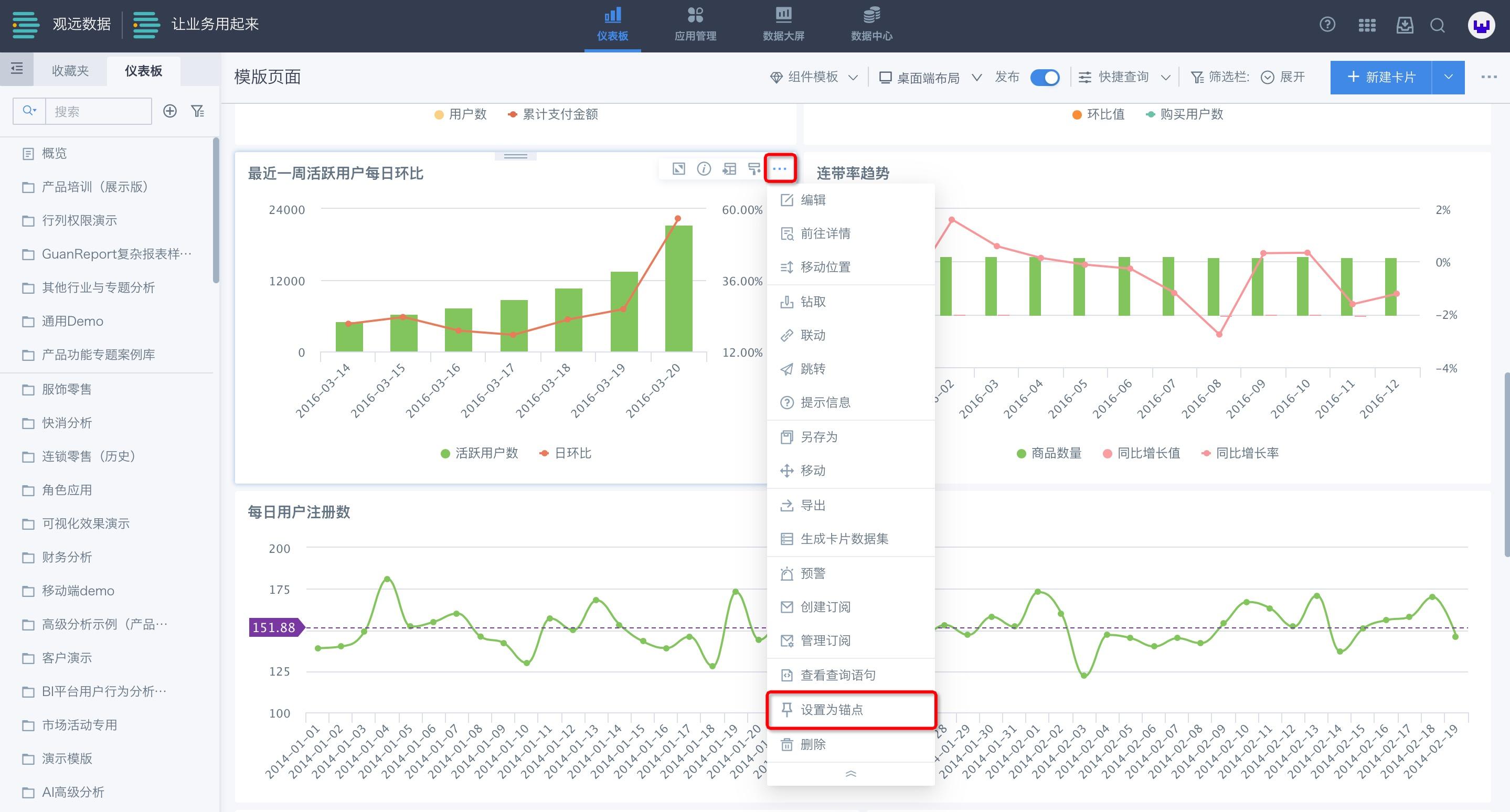
Task: Toggle 日环比 legend series
Action: point(565,453)
